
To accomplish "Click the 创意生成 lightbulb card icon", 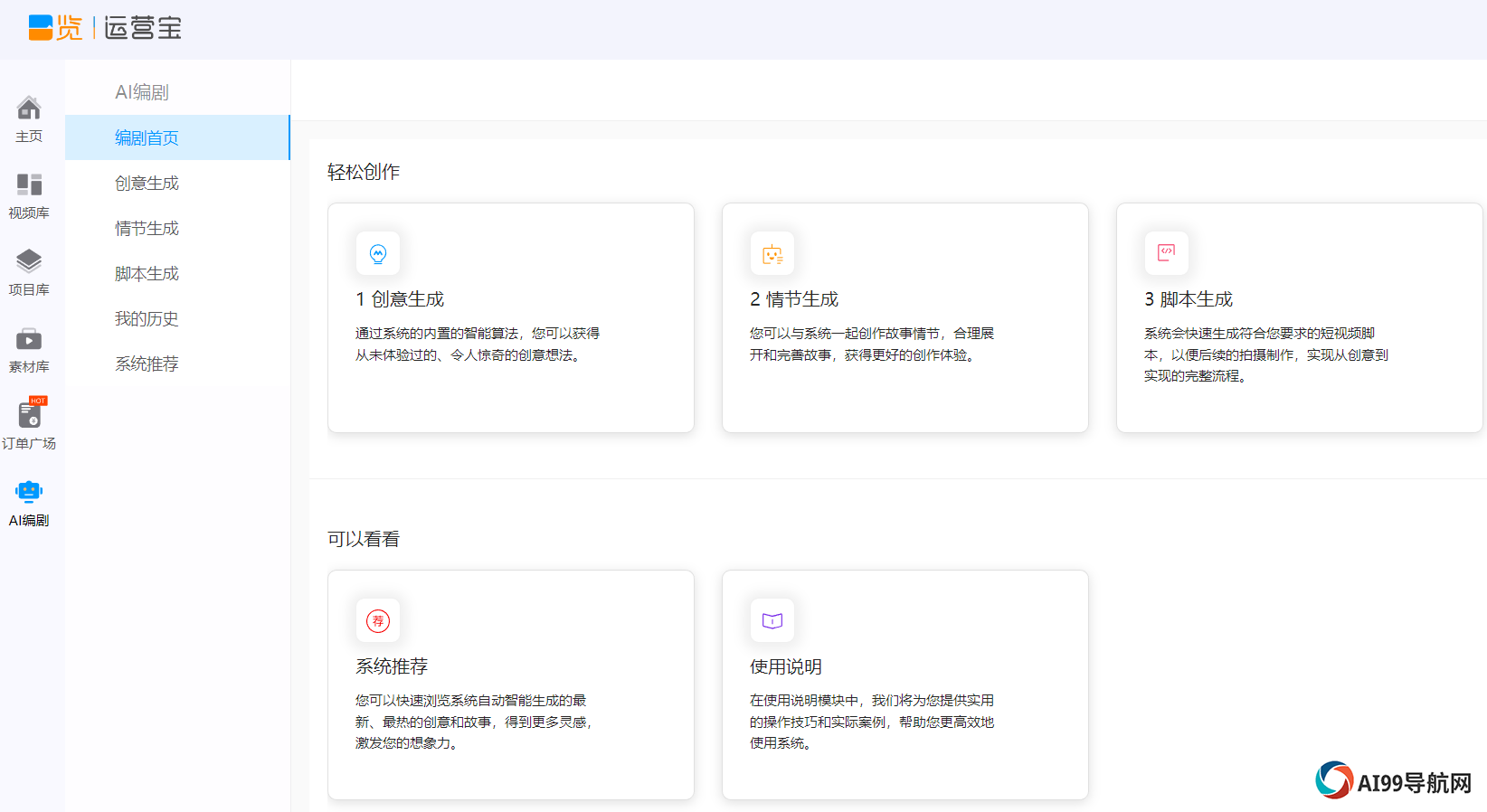I will click(x=378, y=254).
